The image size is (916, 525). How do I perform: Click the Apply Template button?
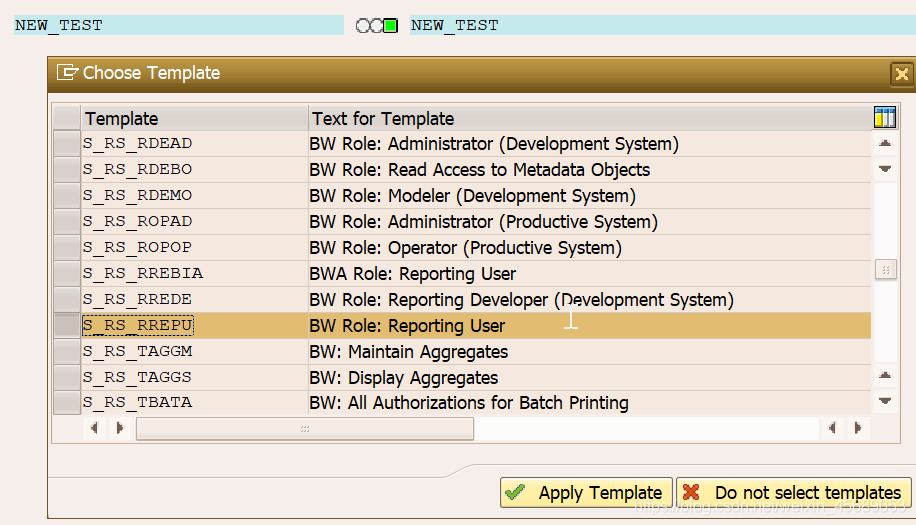pos(586,493)
